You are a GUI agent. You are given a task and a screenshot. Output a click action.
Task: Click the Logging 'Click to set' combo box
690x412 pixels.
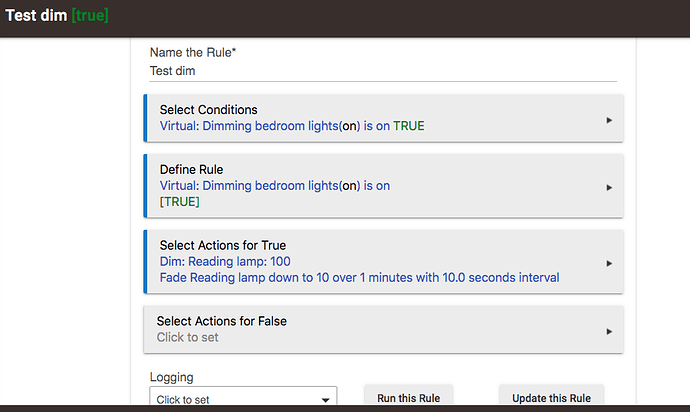pyautogui.click(x=243, y=396)
